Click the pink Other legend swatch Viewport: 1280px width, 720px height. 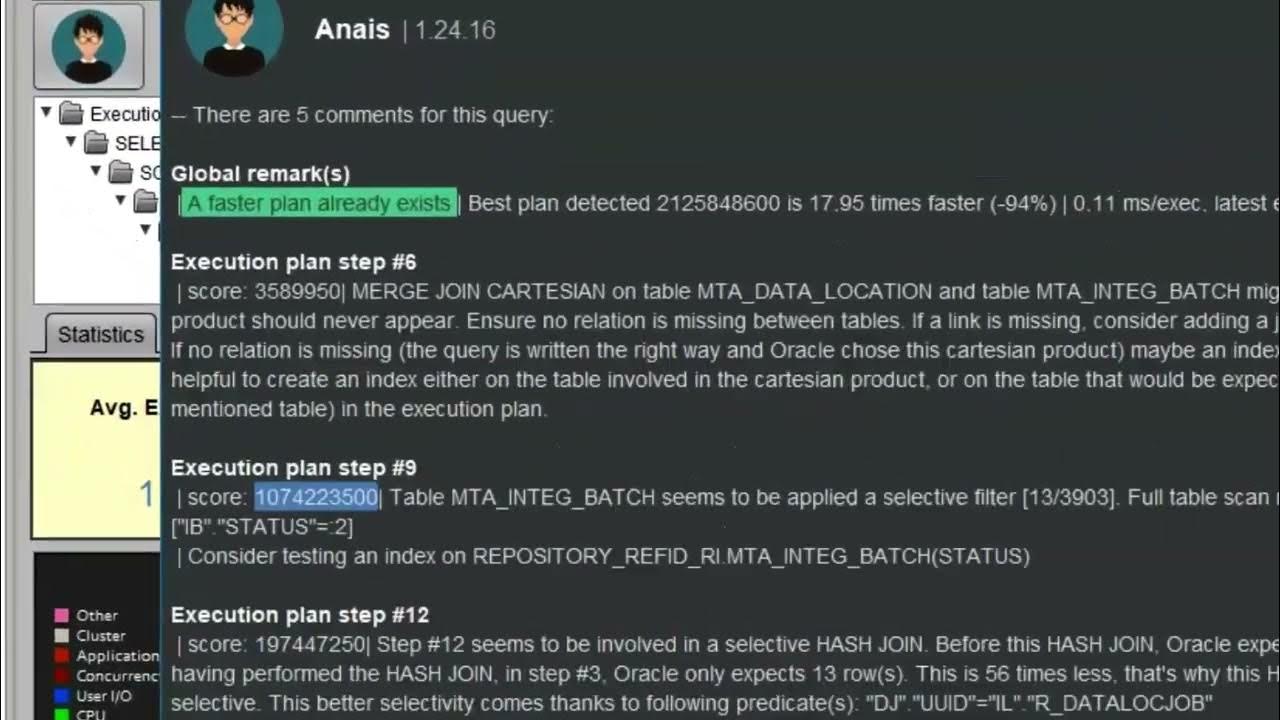click(x=62, y=615)
